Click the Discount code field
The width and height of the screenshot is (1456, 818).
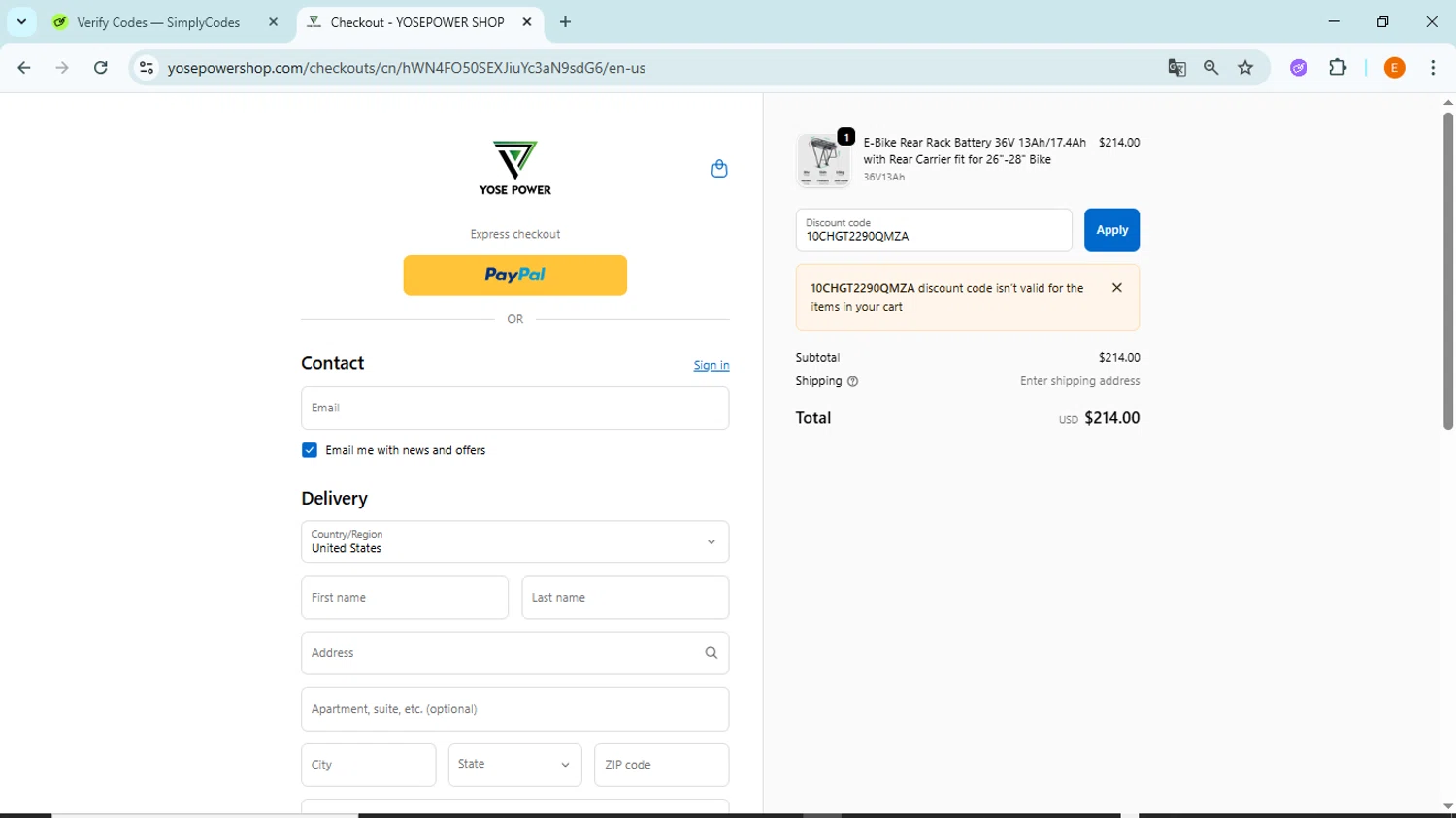[934, 230]
